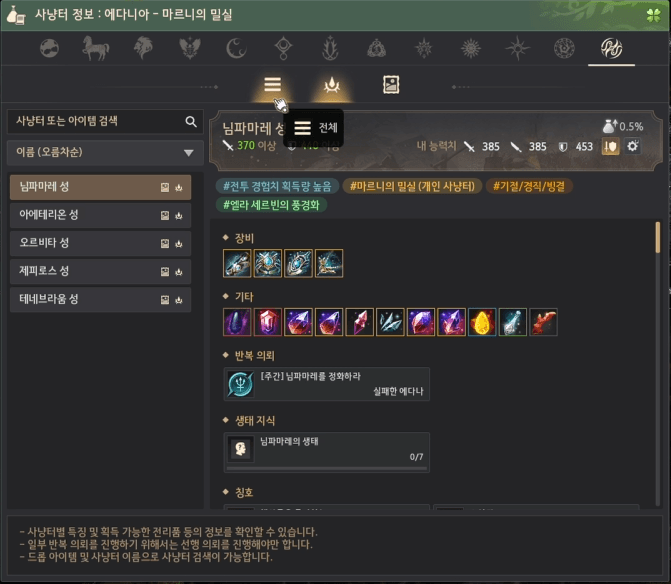Toggle the sword-shield stat display button
The image size is (671, 584).
coord(610,146)
